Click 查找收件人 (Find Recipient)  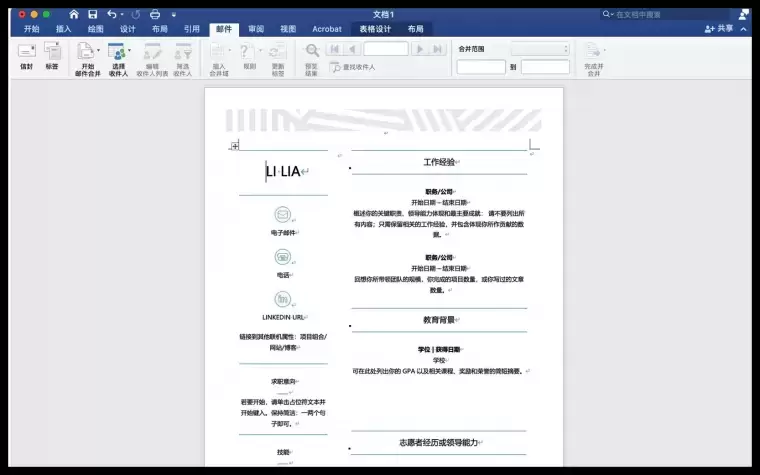click(x=352, y=67)
